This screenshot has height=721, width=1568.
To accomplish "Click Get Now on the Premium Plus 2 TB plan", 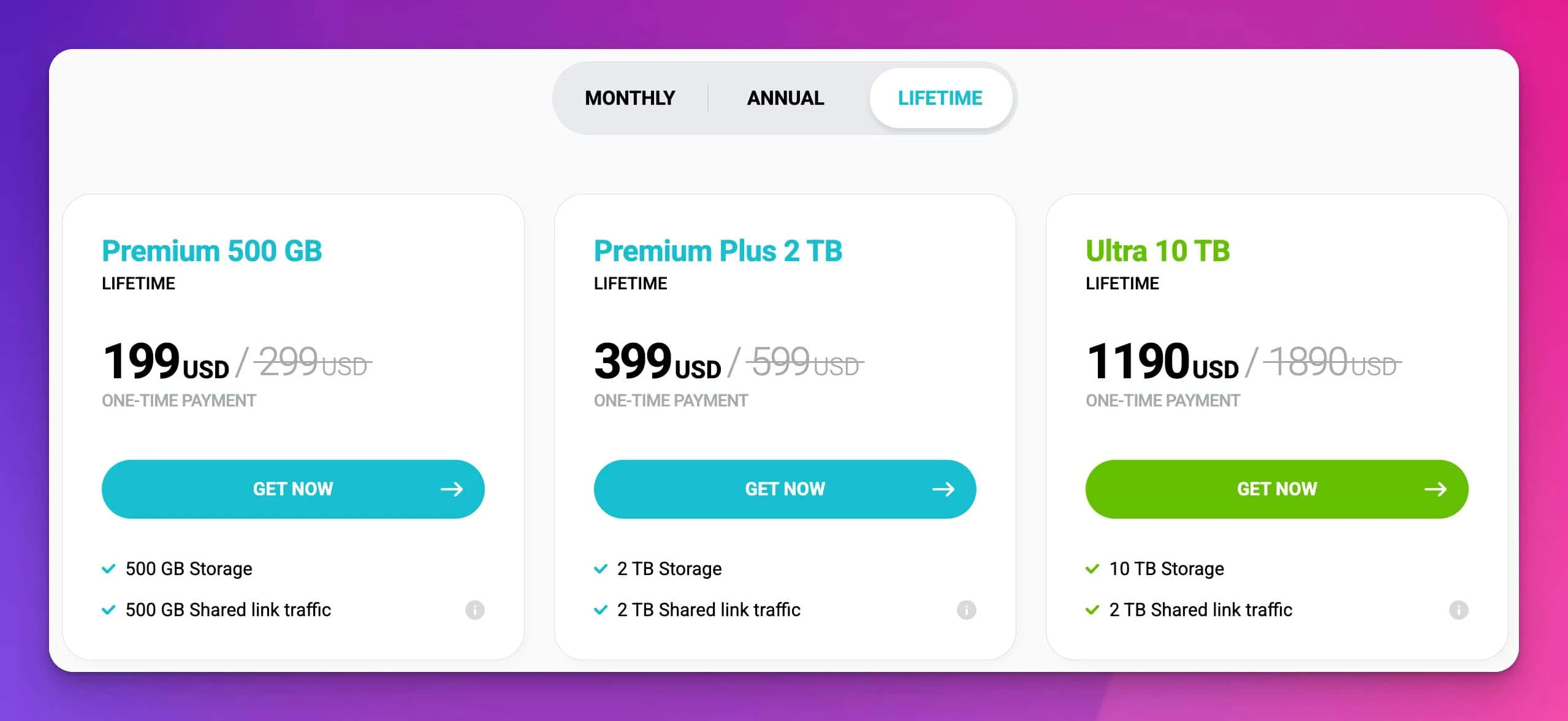I will pos(785,489).
